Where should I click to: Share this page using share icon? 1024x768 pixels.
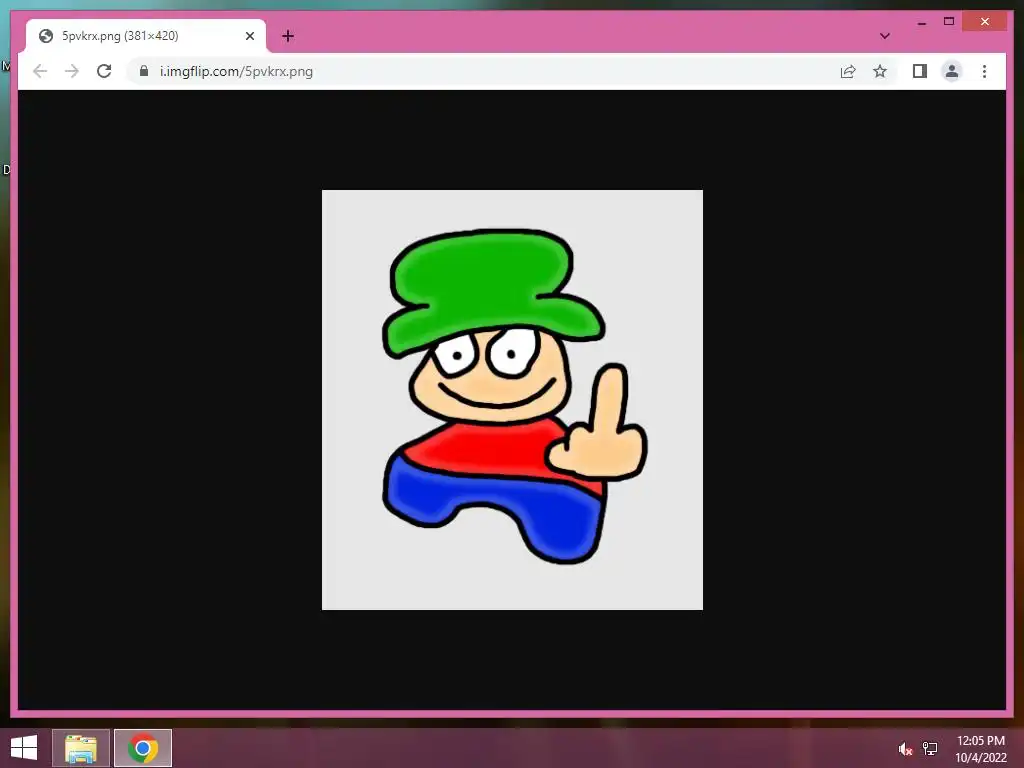point(848,71)
